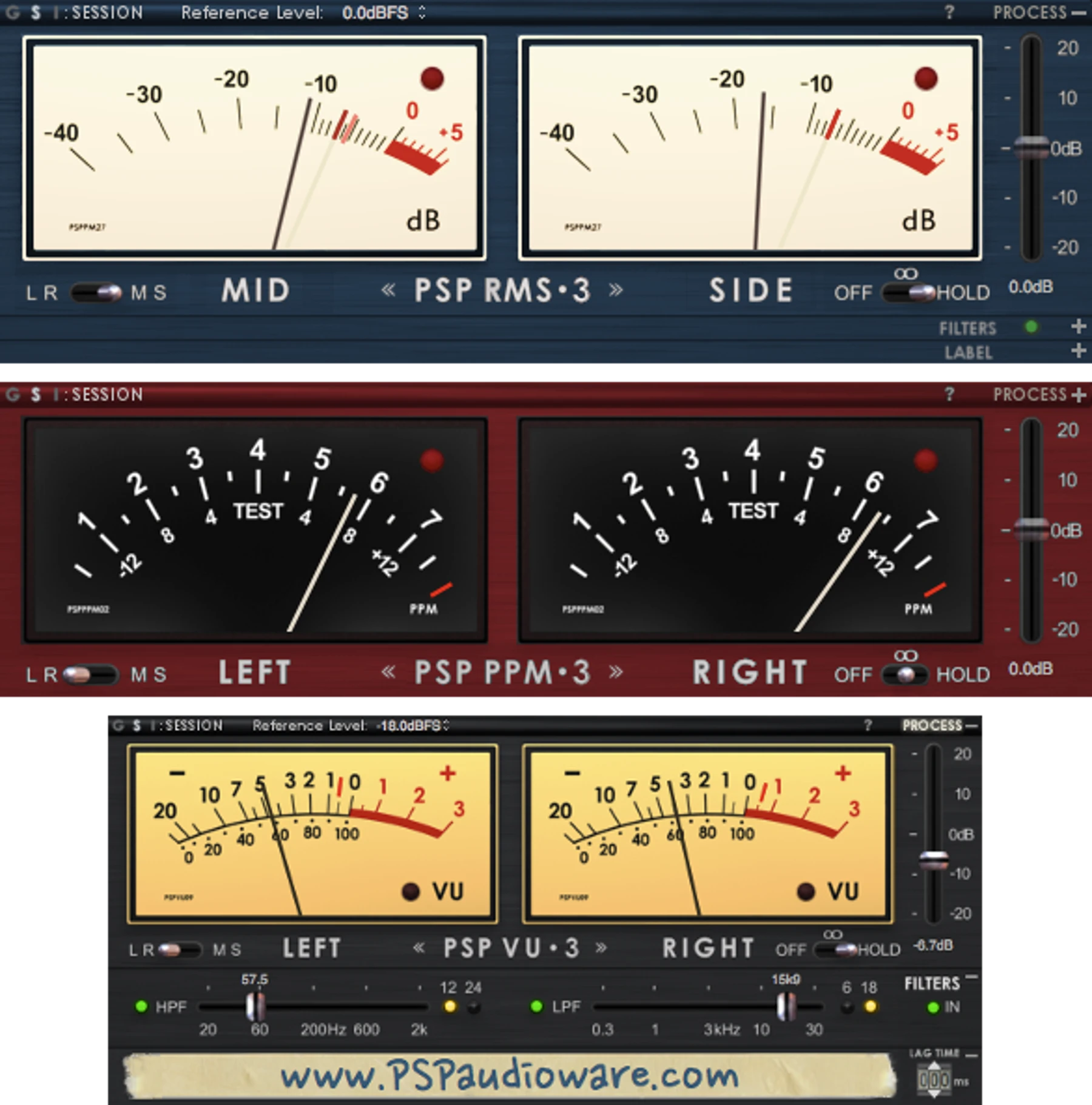Click the LPF frequency slider handle at 15k9
1092x1105 pixels.
point(786,1007)
